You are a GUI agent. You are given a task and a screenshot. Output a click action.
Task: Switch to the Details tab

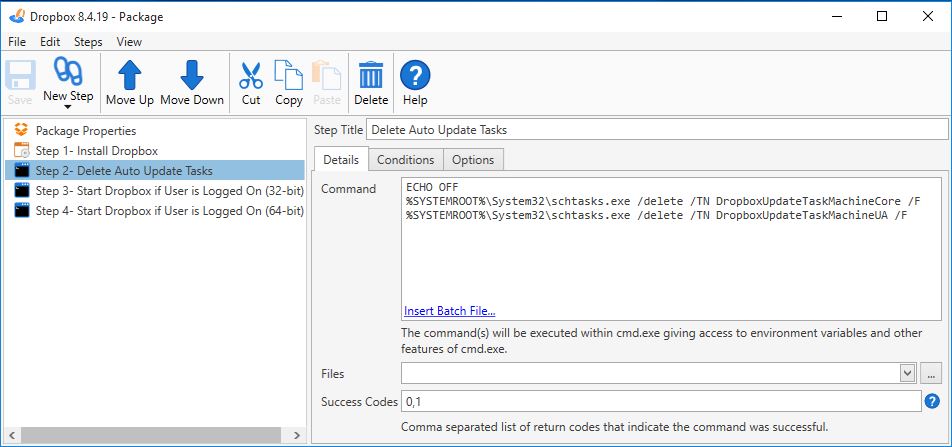tap(341, 159)
